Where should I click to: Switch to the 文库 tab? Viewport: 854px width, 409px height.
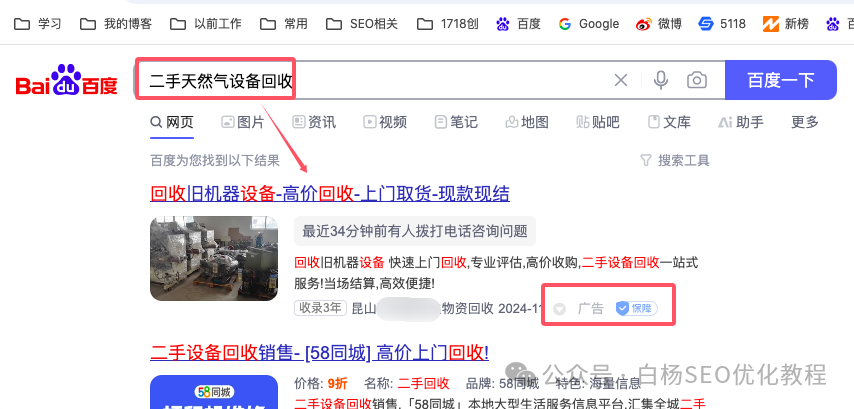pyautogui.click(x=669, y=122)
